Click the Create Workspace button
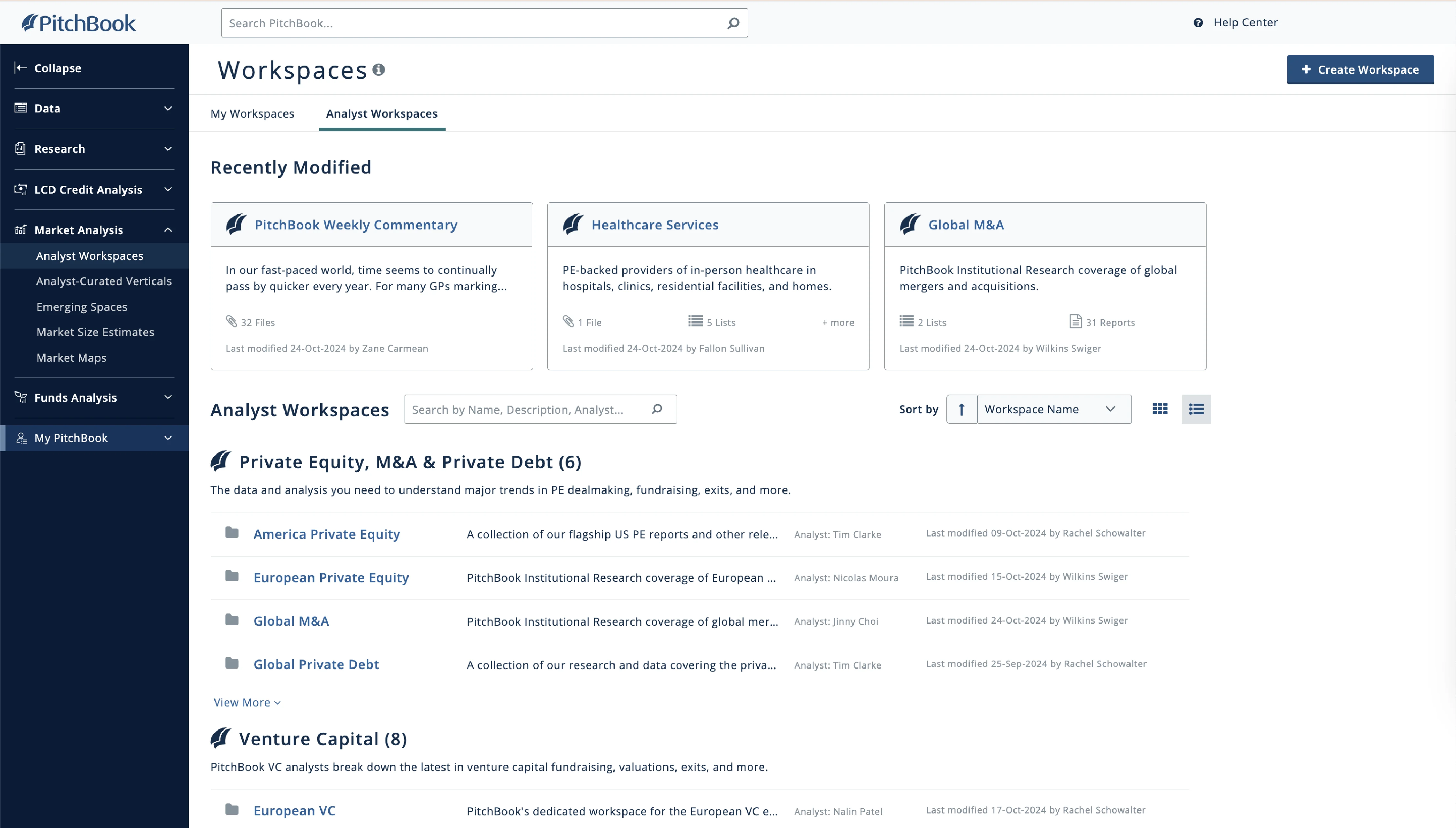This screenshot has height=828, width=1456. pos(1360,69)
